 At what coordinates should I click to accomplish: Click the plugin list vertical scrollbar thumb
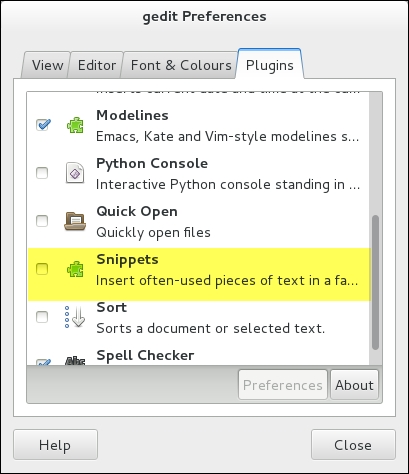[375, 283]
